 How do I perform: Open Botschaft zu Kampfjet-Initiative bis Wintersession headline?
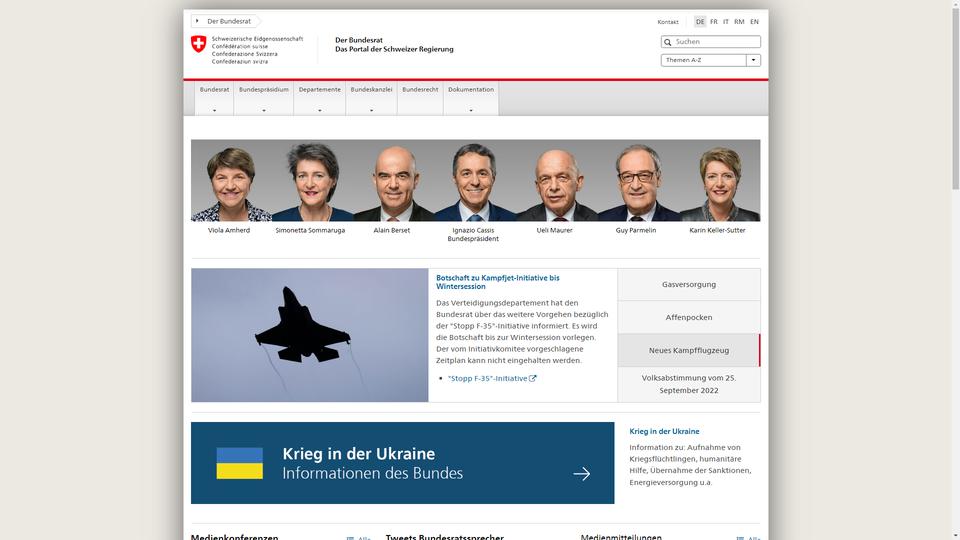497,282
